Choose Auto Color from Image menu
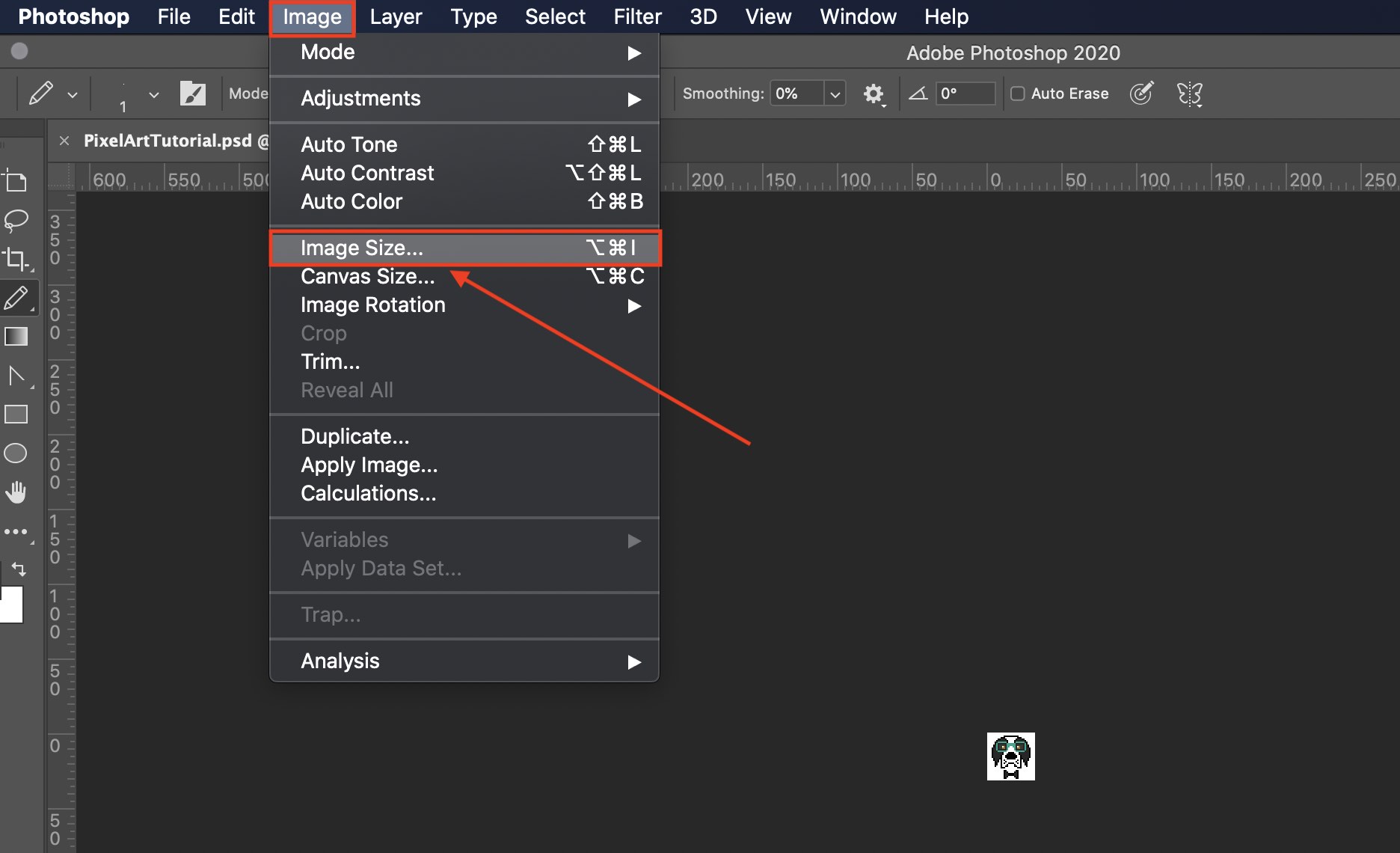This screenshot has height=853, width=1400. pyautogui.click(x=464, y=201)
